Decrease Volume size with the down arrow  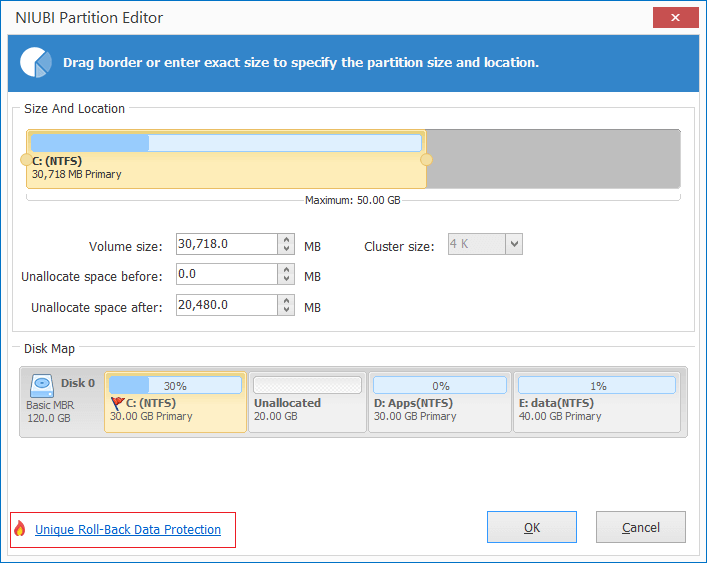[x=286, y=249]
